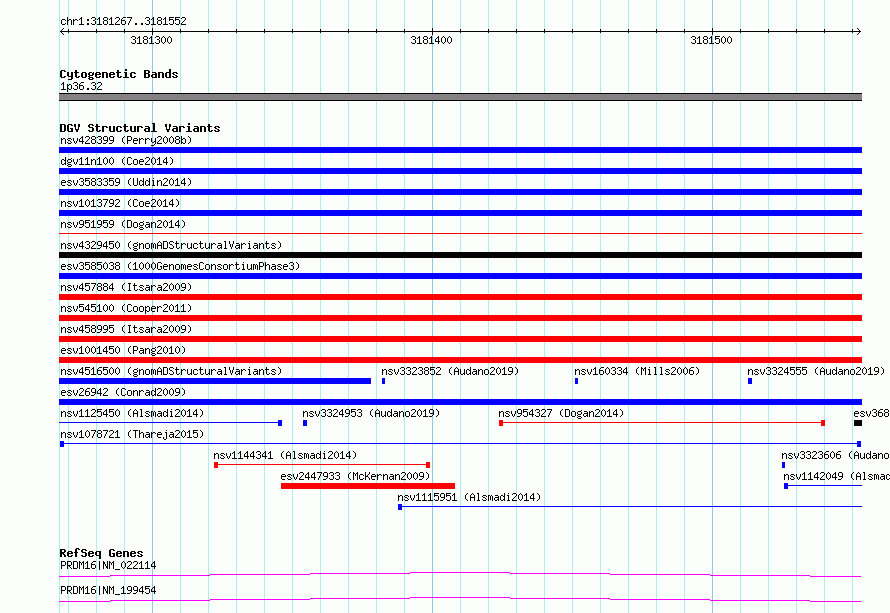Click ruler position 3181500
The height and width of the screenshot is (613, 890).
(x=711, y=40)
